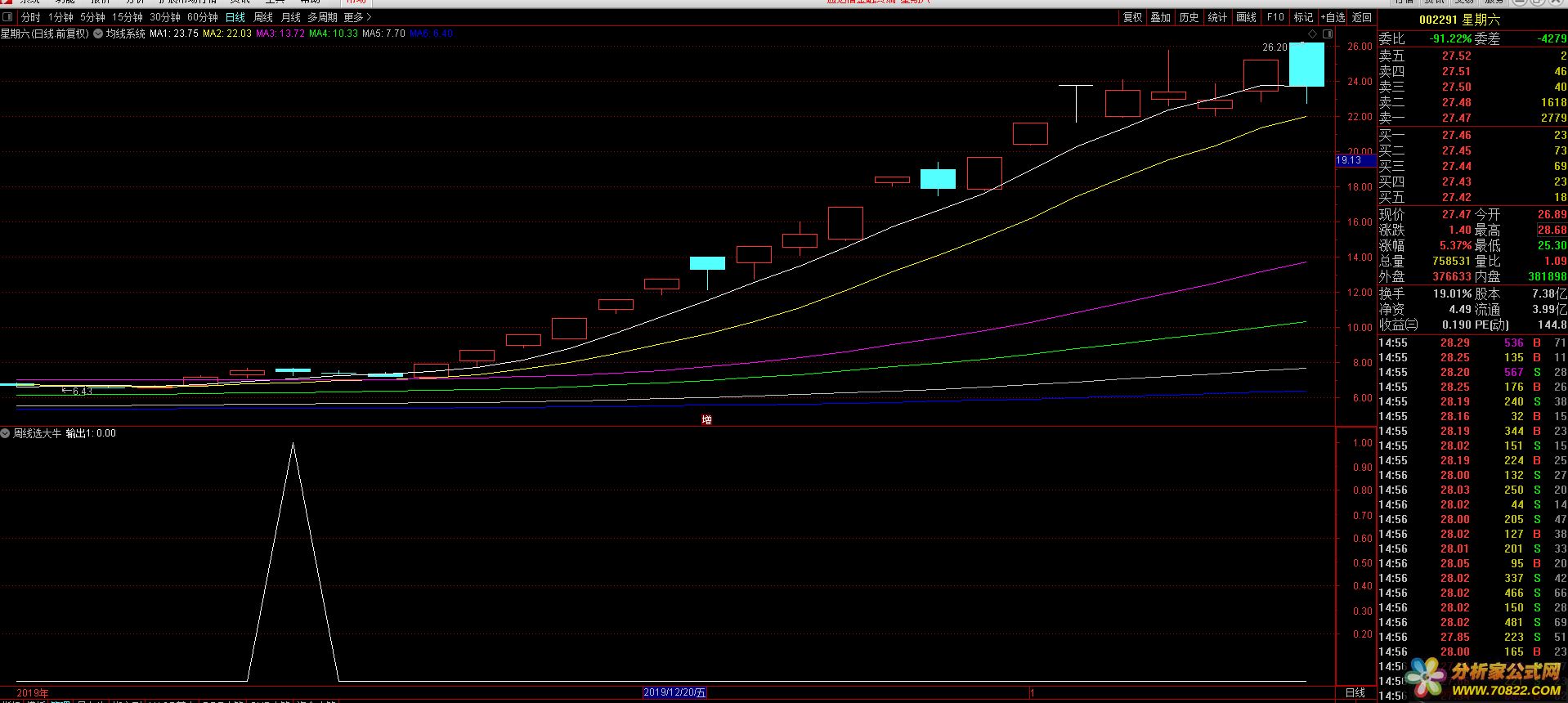This screenshot has height=703, width=1568.
Task: Open 画线 drawing tools
Action: tap(1246, 17)
